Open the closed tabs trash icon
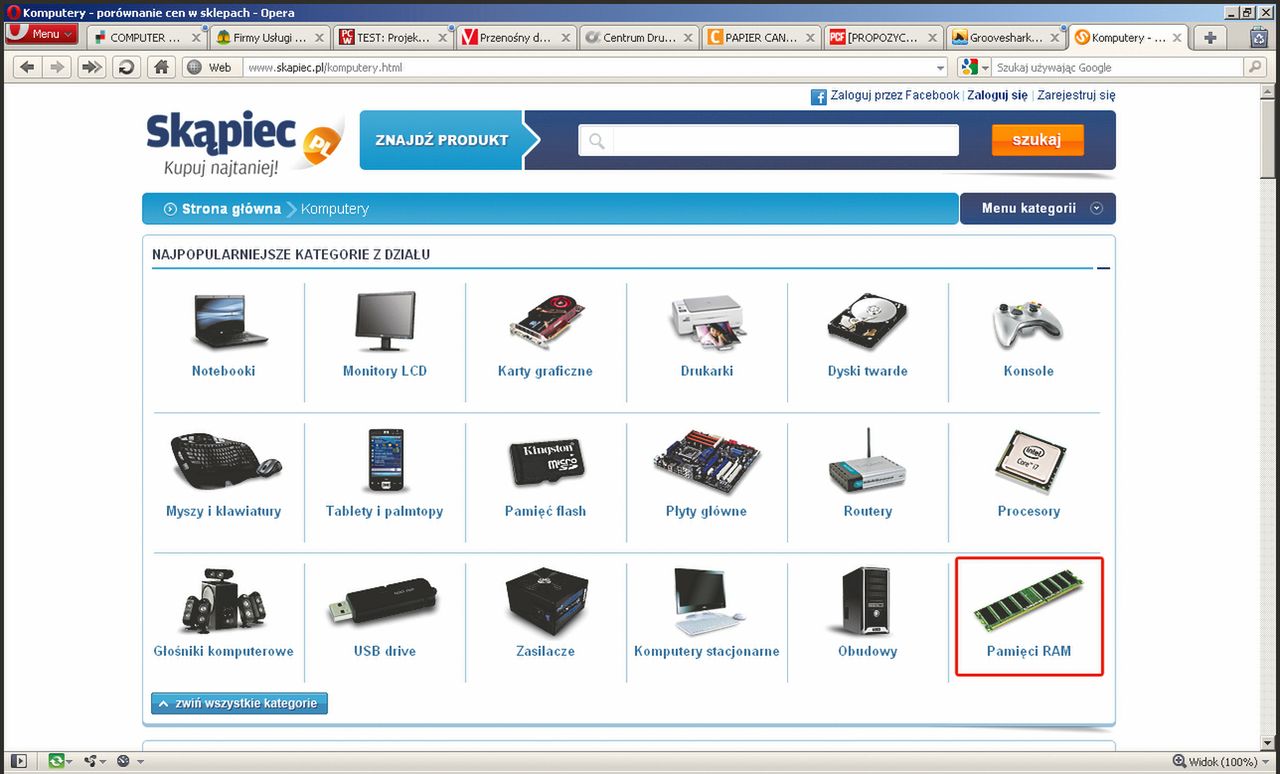Viewport: 1280px width, 774px height. point(1260,37)
